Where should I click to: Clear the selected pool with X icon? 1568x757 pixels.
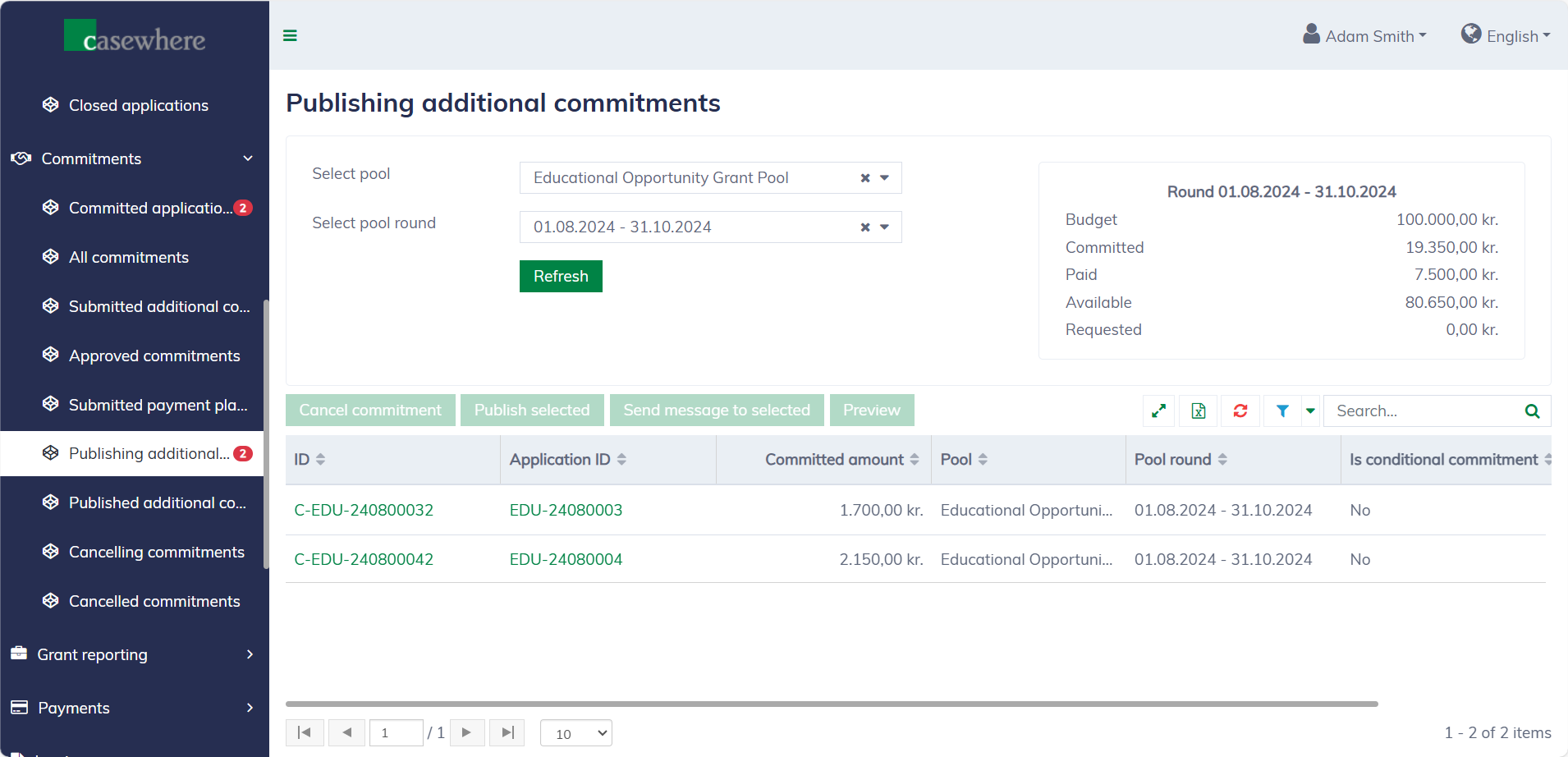(864, 178)
